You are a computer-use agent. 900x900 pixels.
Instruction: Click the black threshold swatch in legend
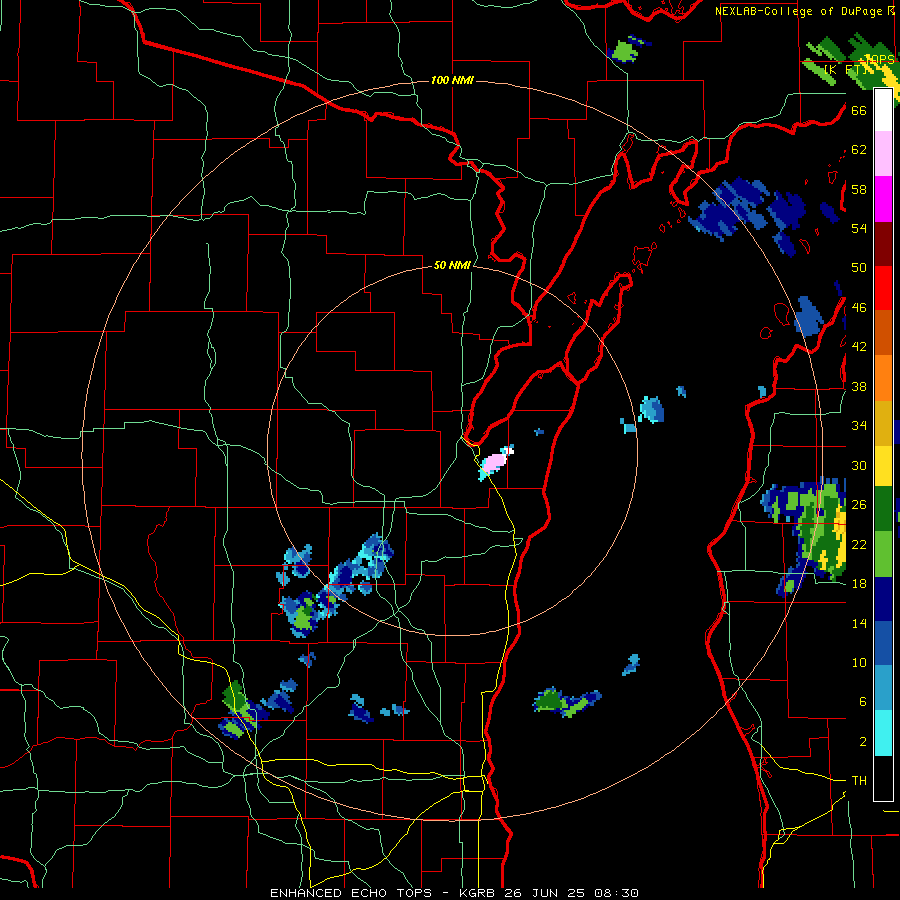[883, 778]
